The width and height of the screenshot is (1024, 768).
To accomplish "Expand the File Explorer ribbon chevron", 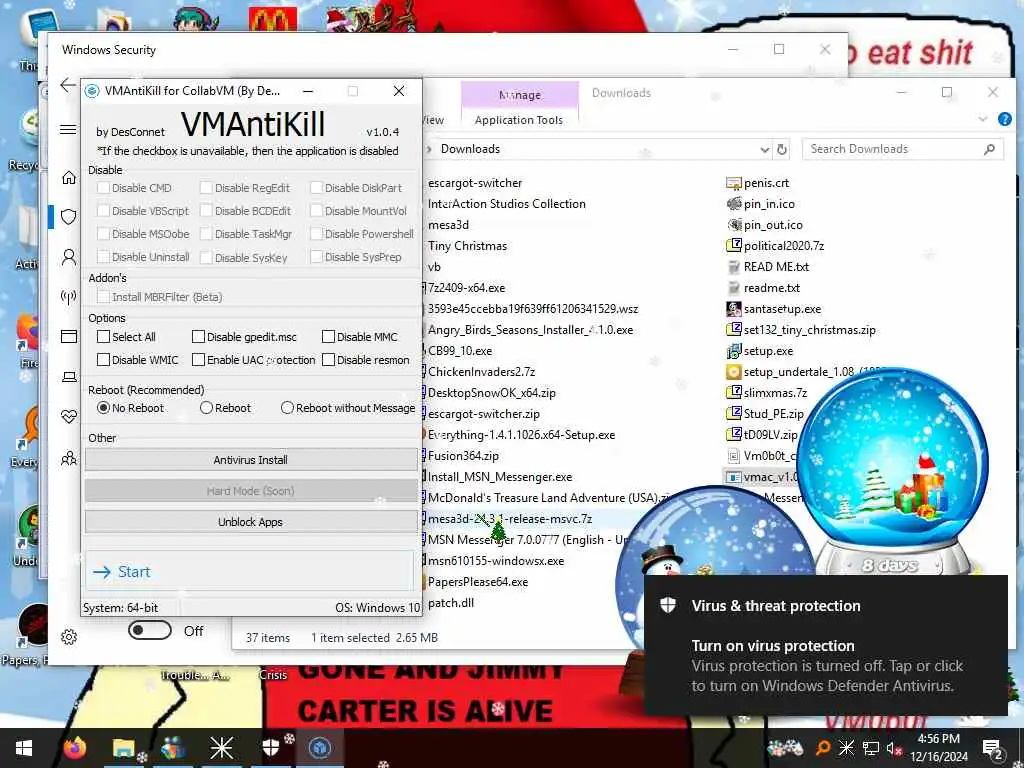I will pos(983,119).
